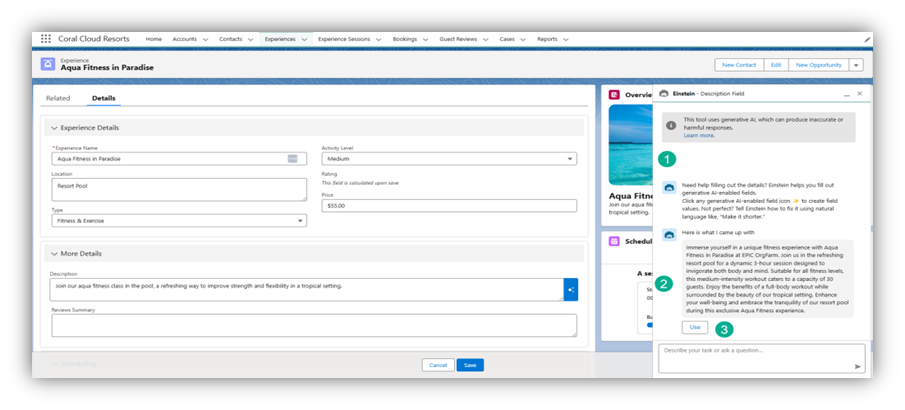Go to the Home tab

click(154, 39)
